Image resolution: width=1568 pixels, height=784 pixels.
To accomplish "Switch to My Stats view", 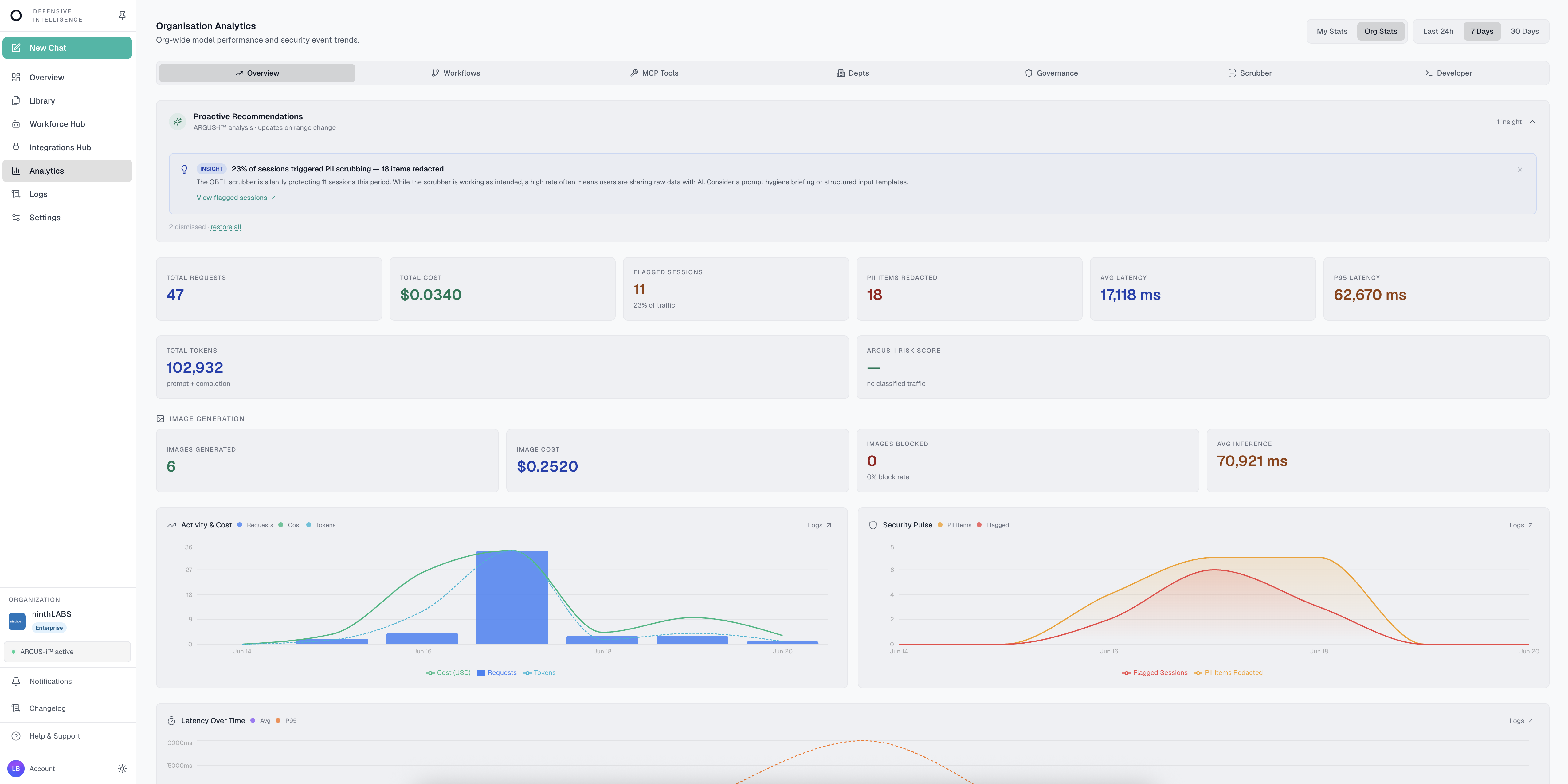I will point(1332,31).
